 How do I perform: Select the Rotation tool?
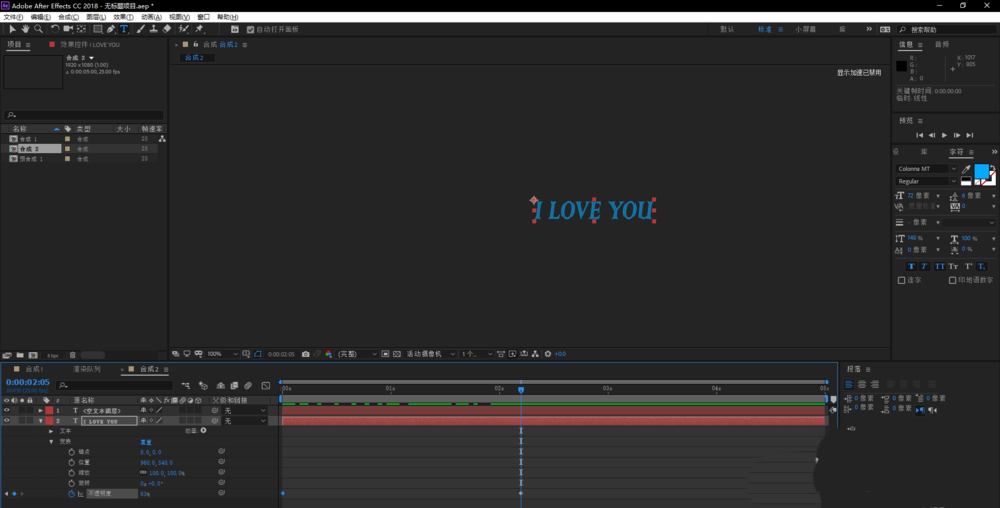point(55,29)
